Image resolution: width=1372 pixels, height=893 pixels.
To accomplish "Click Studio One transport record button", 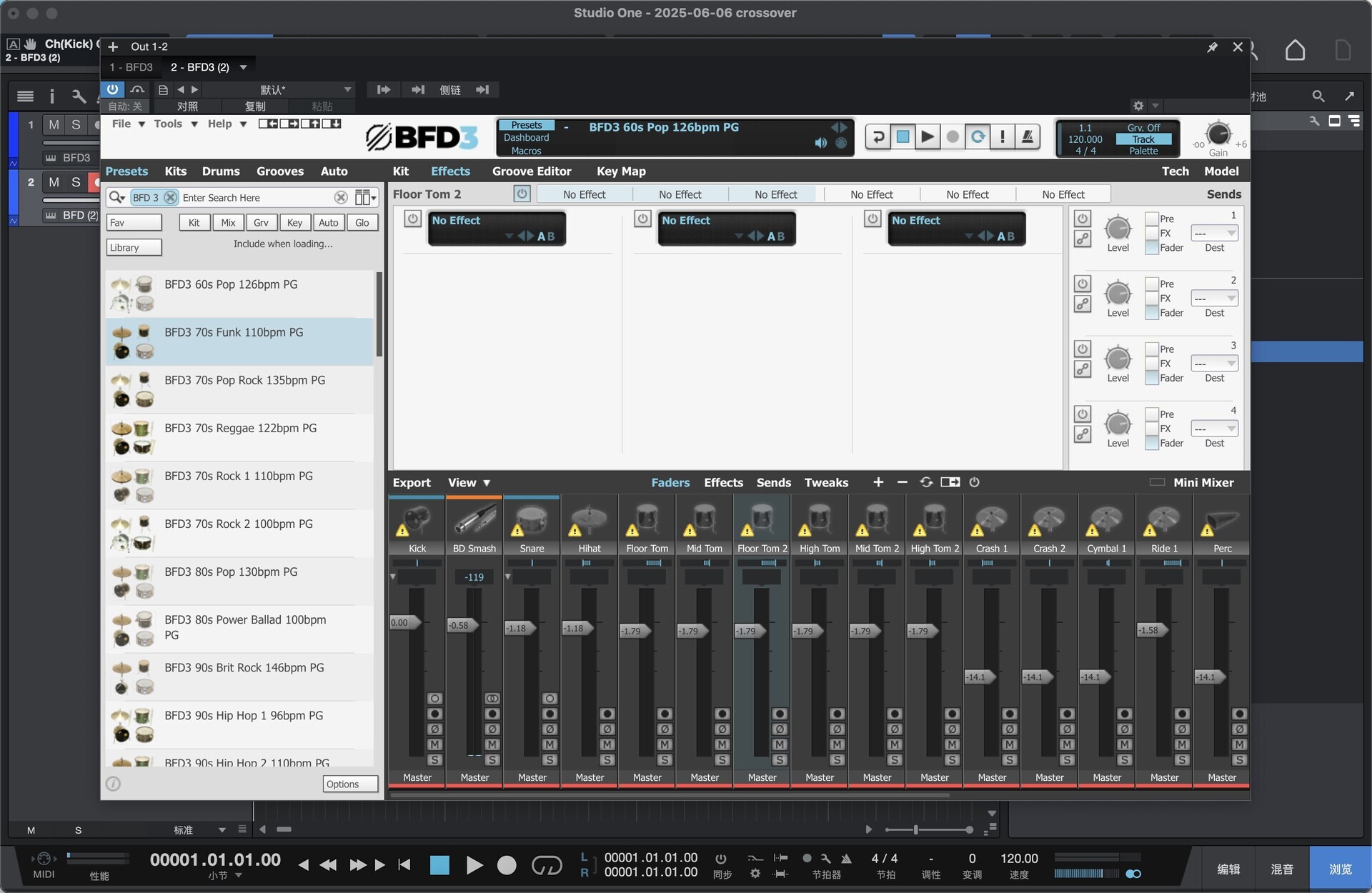I will 507,865.
